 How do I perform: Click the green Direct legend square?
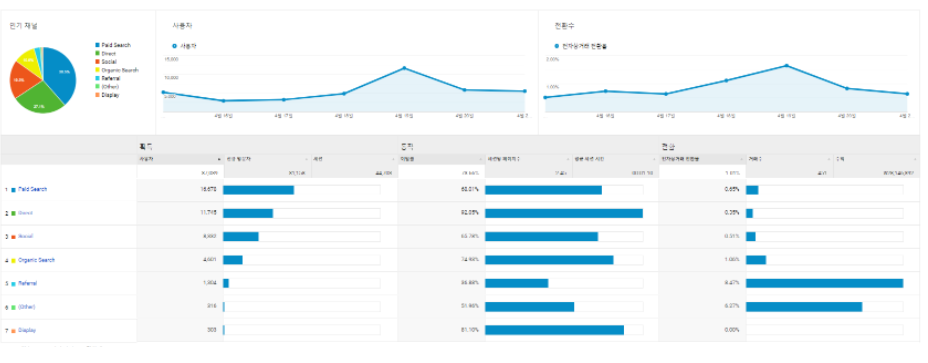(98, 53)
